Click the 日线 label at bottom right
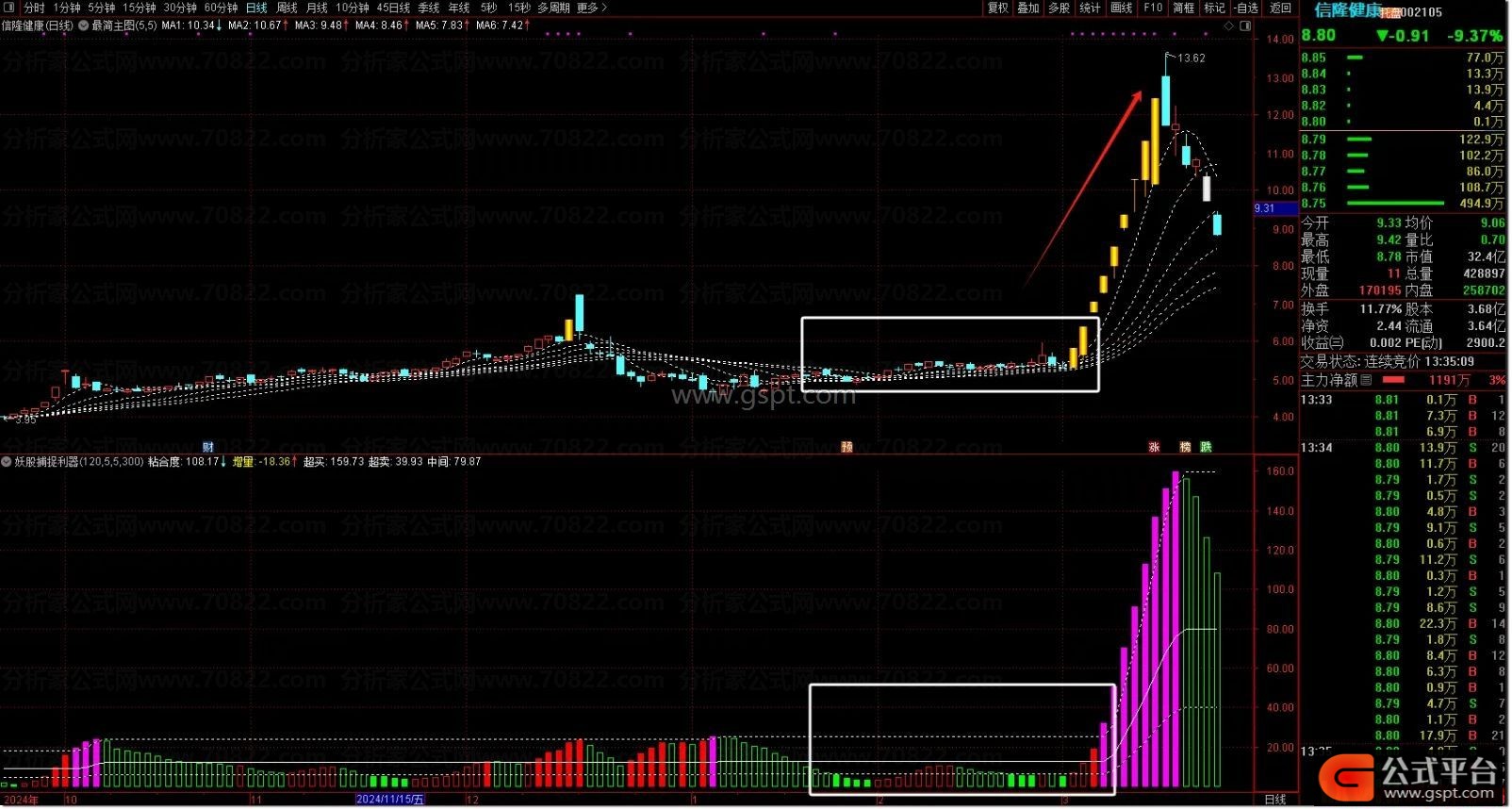The image size is (1512, 809). click(1275, 800)
